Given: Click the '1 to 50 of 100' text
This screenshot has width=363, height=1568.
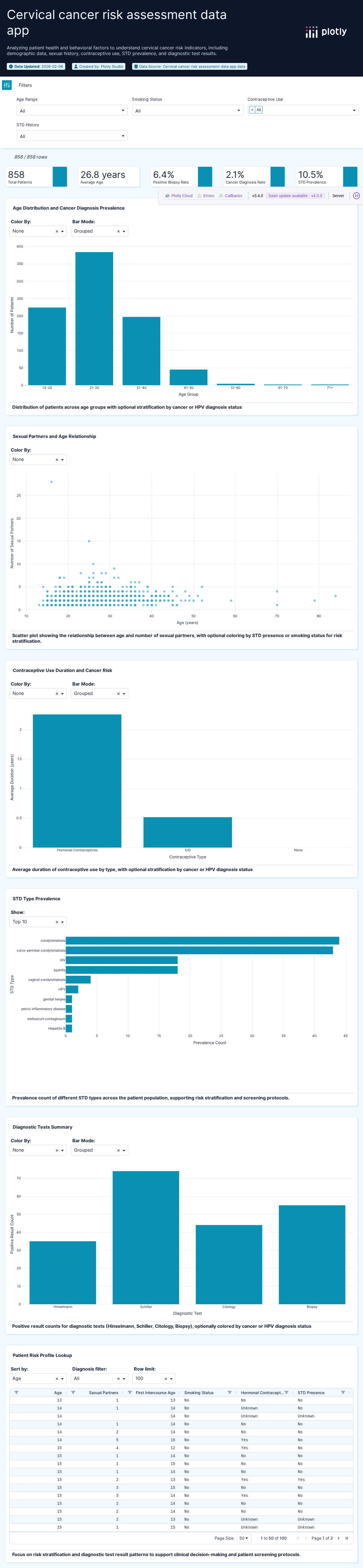Looking at the screenshot, I should point(273,1538).
